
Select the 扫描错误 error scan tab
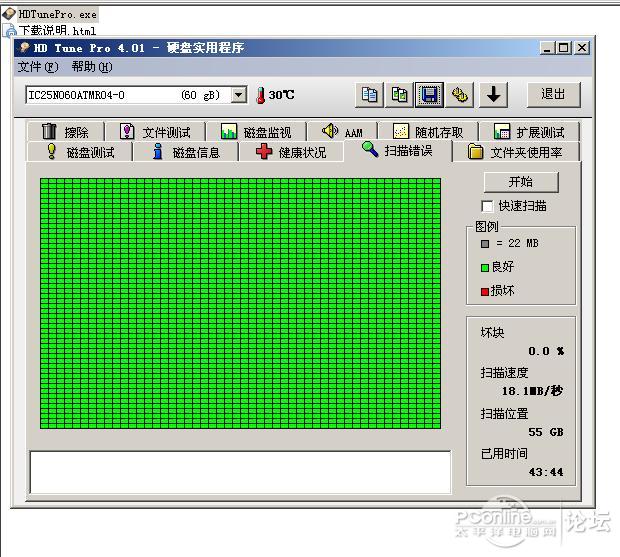[x=398, y=151]
